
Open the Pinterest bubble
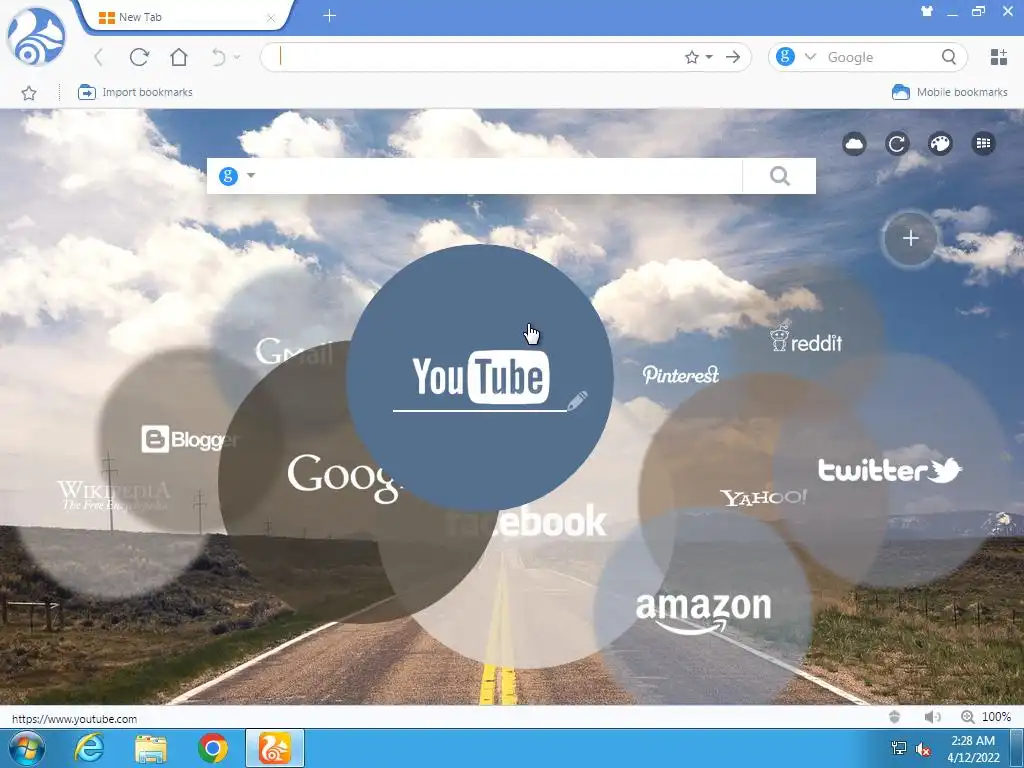pyautogui.click(x=680, y=374)
